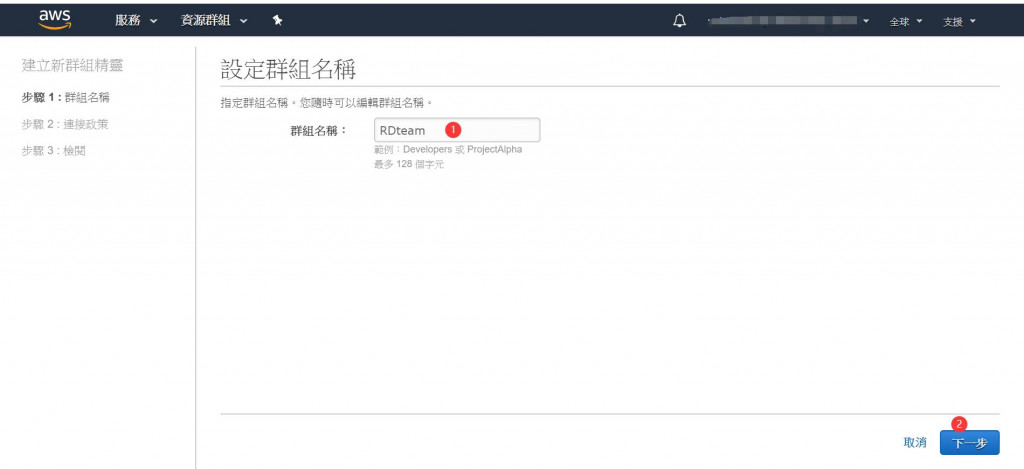Open the 全球 region selector
The height and width of the screenshot is (469, 1024).
pos(906,21)
